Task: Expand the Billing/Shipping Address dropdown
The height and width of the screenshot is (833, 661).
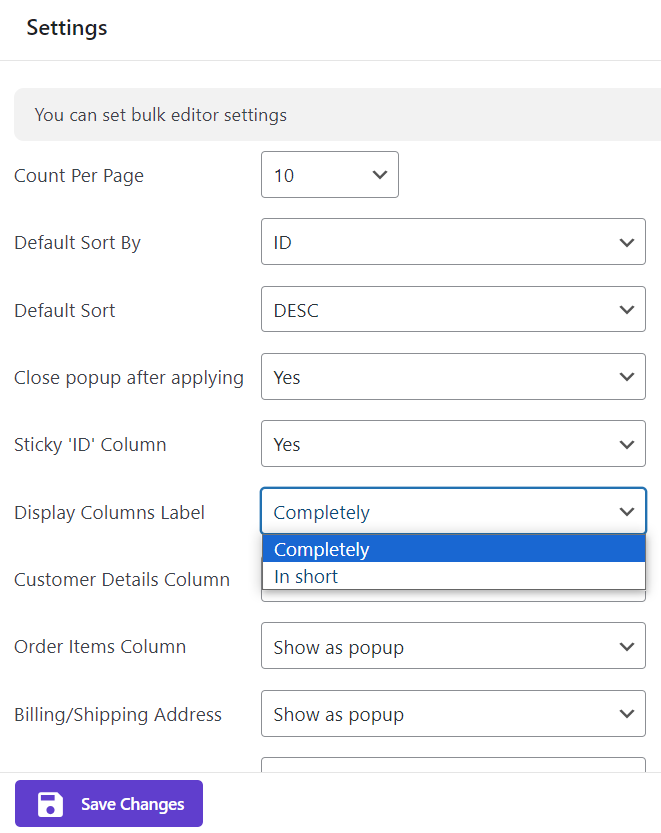Action: (x=452, y=714)
